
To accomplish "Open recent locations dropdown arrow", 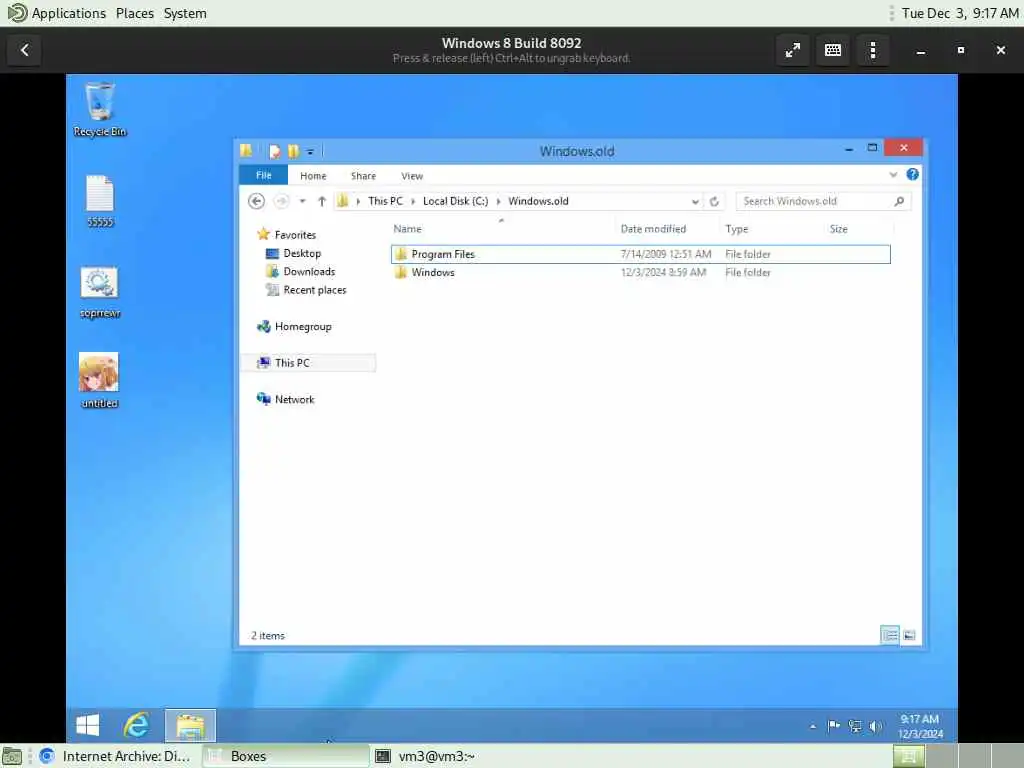I will [x=302, y=201].
